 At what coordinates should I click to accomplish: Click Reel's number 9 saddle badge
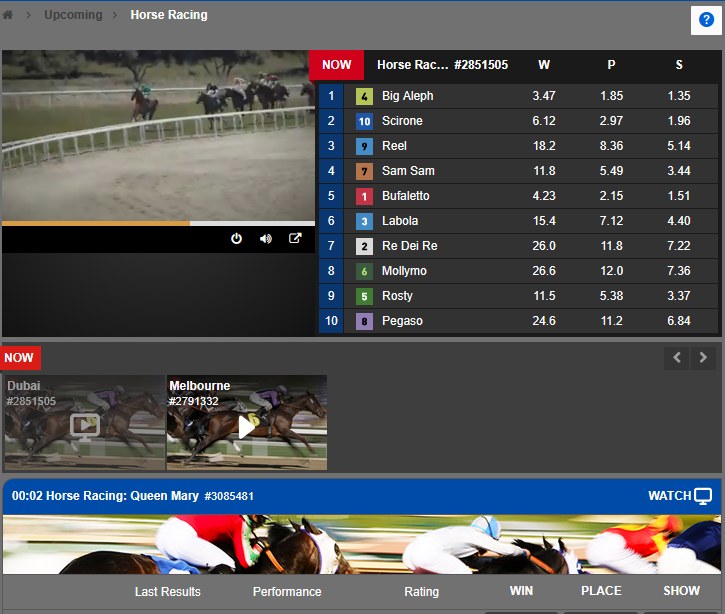(364, 146)
